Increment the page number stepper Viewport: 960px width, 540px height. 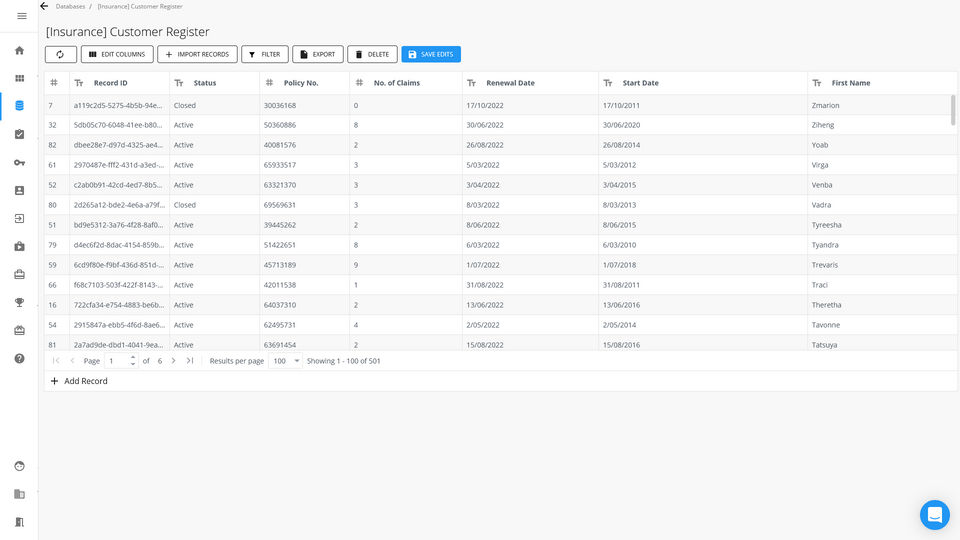click(x=133, y=357)
